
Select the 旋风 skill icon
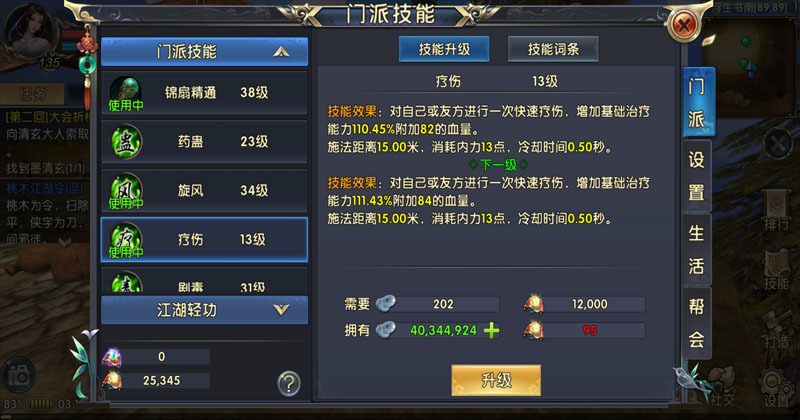pos(126,191)
